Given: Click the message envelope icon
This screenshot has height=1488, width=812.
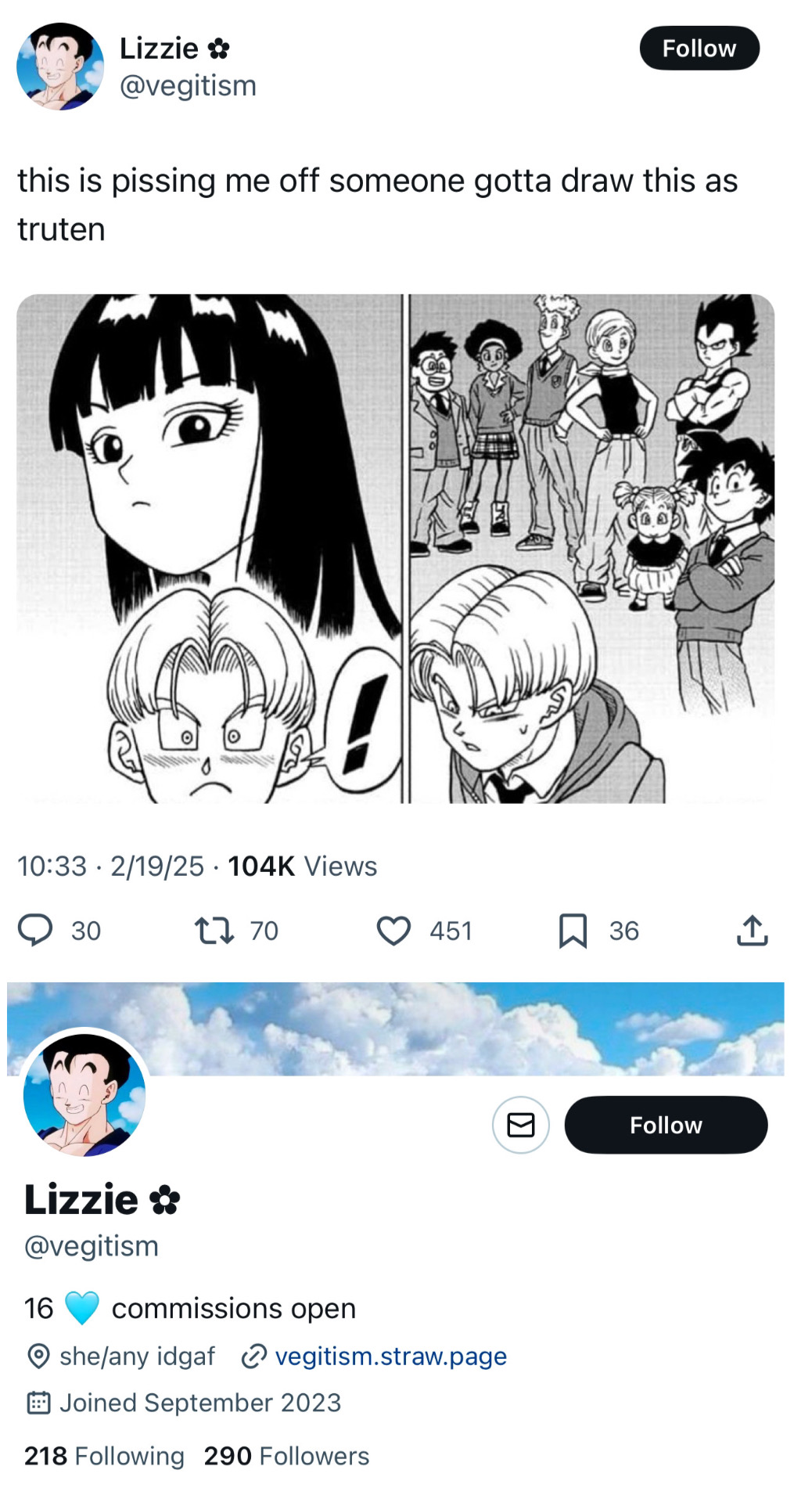Looking at the screenshot, I should point(521,1125).
